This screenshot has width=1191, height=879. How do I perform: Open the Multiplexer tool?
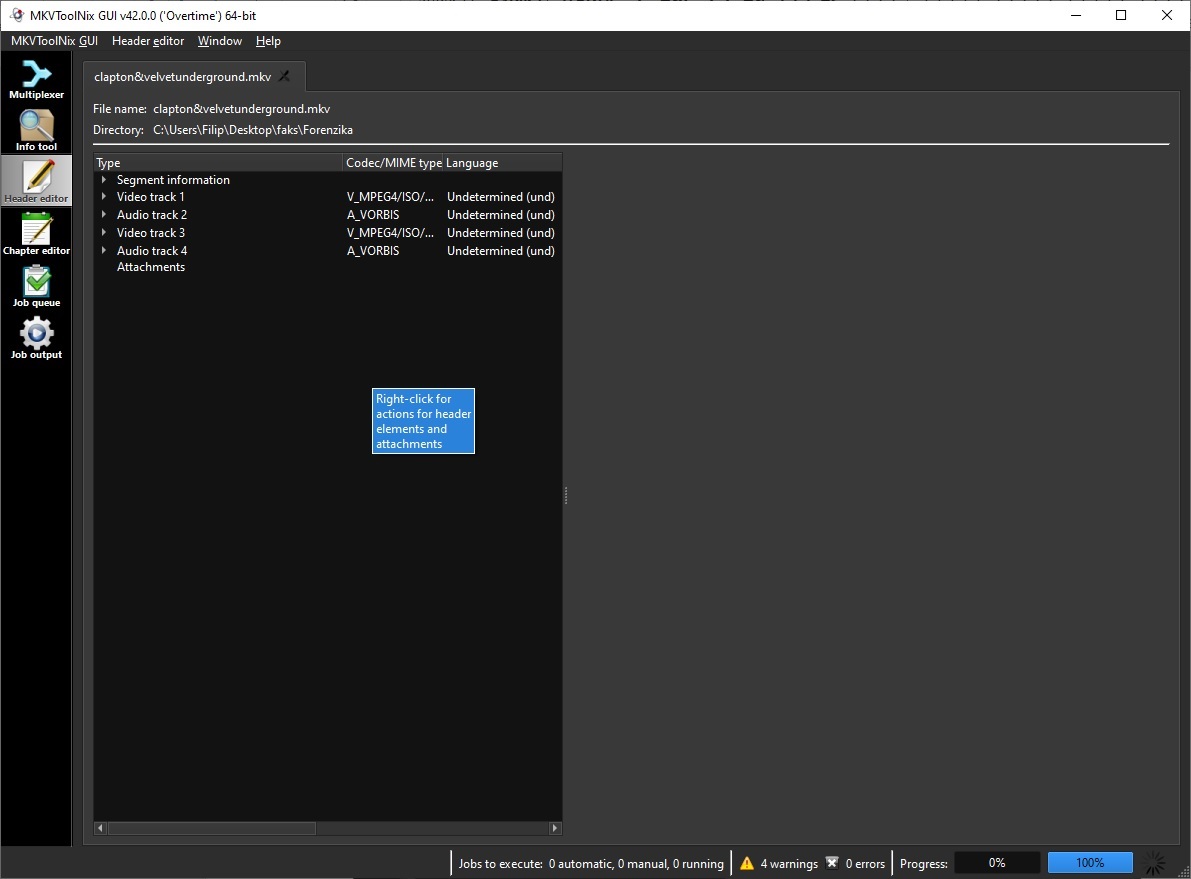coord(36,79)
